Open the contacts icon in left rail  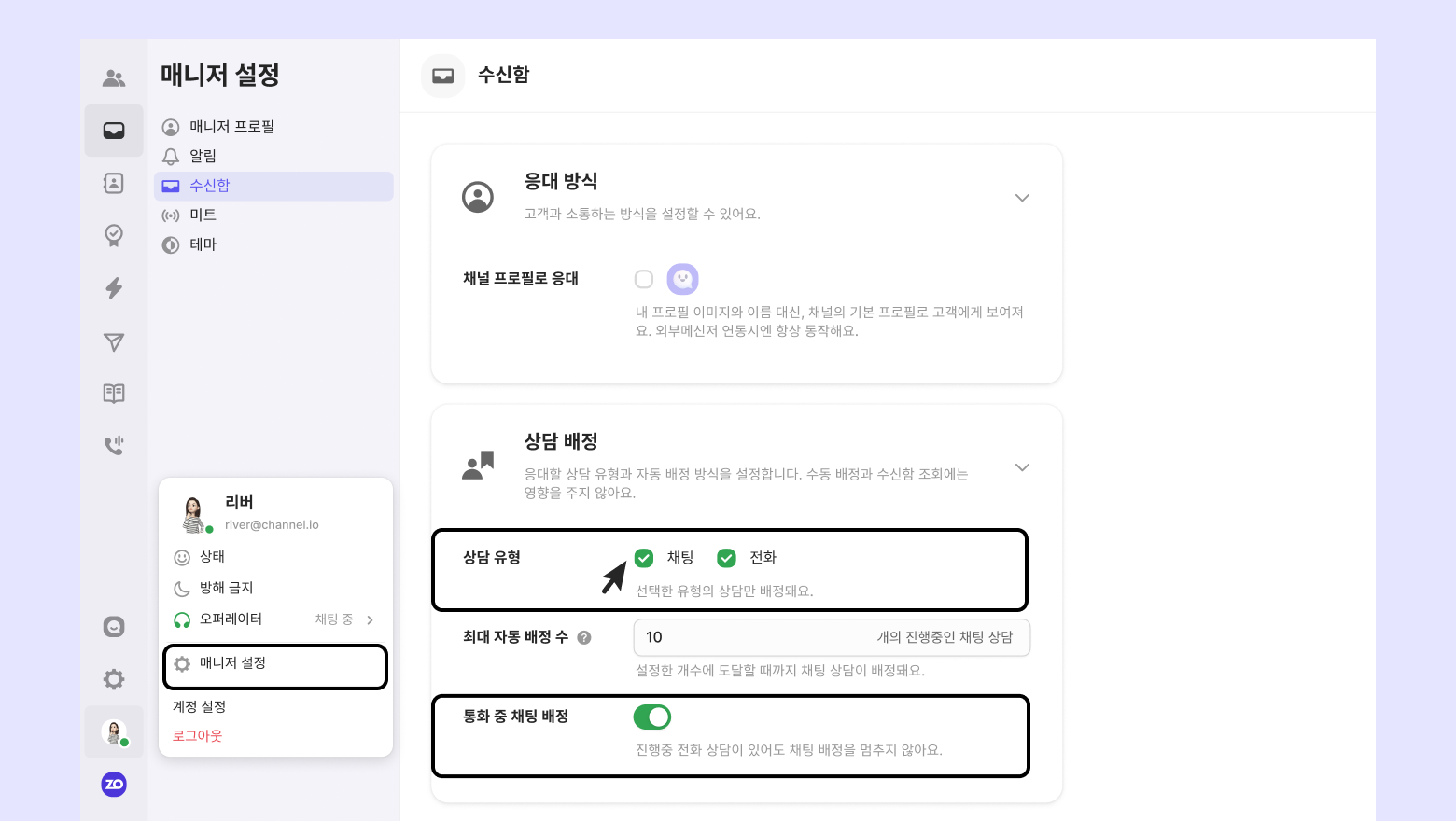pos(114,183)
